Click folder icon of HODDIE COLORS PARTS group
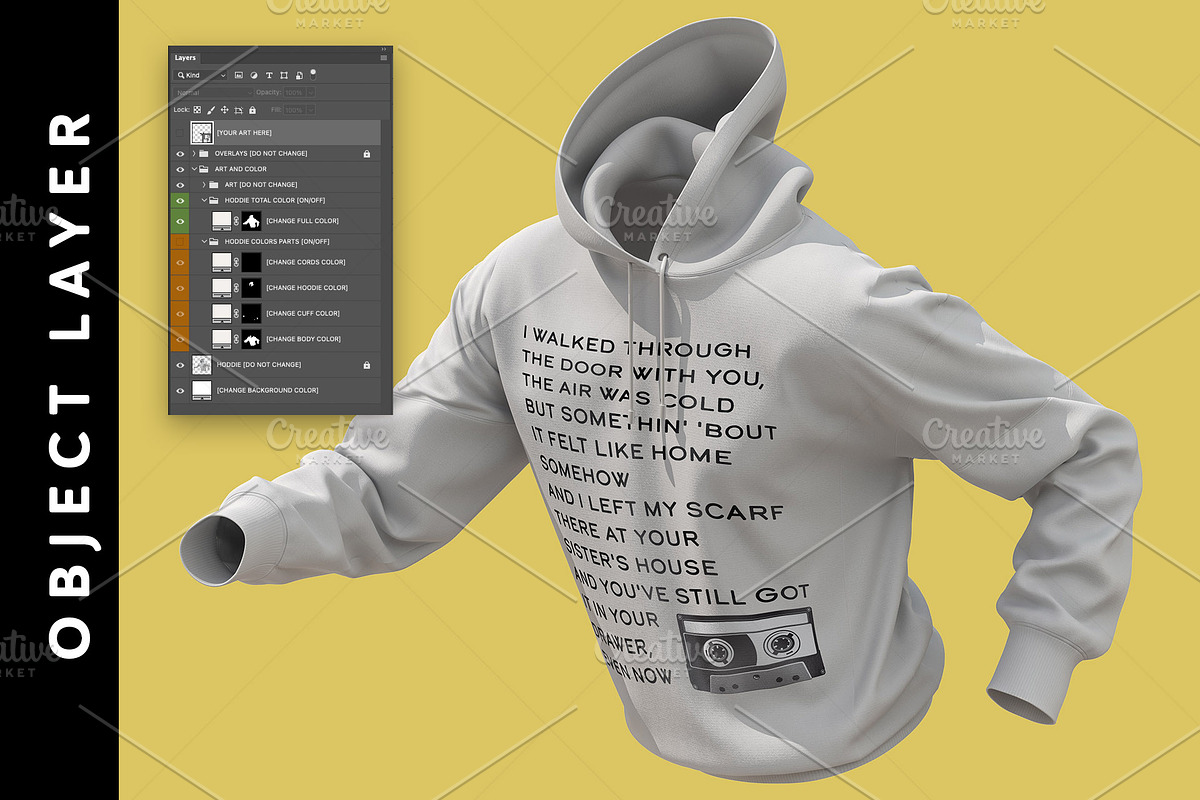 214,241
